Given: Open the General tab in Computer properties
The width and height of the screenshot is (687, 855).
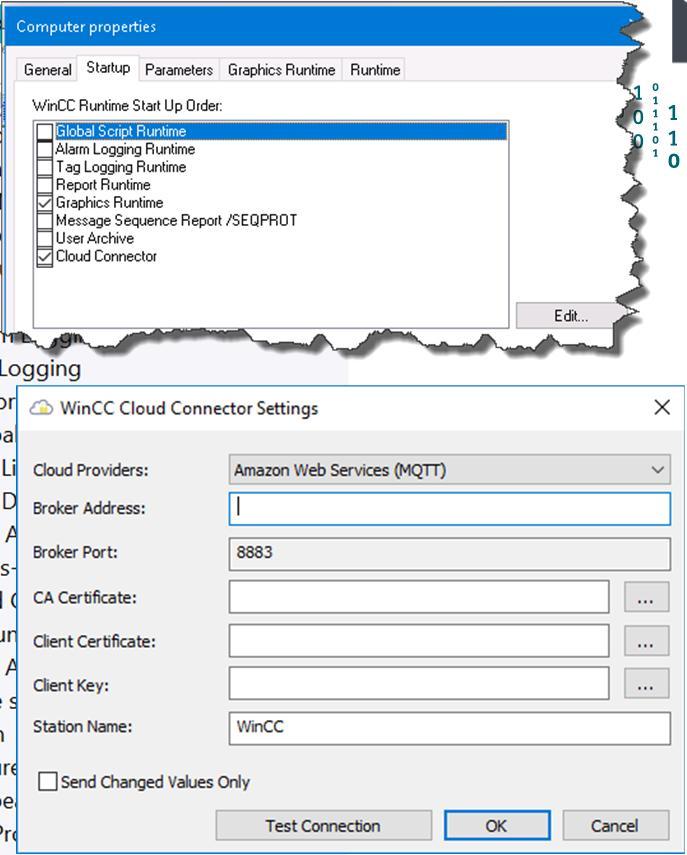Looking at the screenshot, I should pyautogui.click(x=47, y=70).
